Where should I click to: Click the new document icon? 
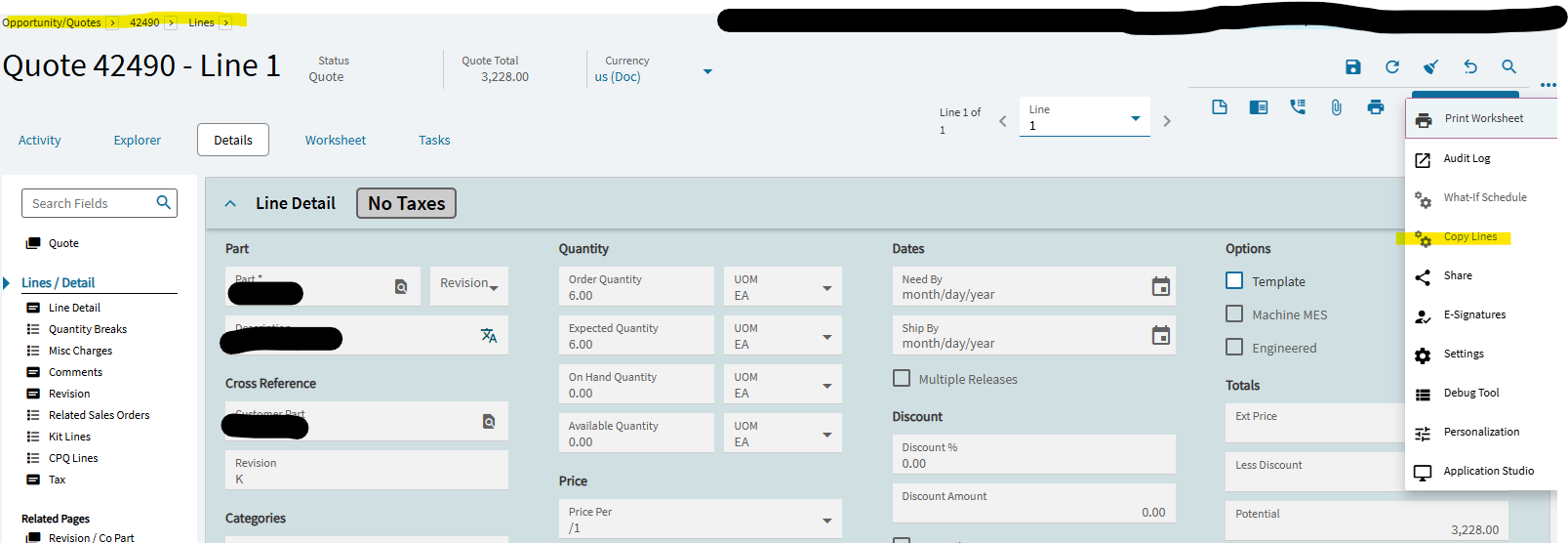1220,107
